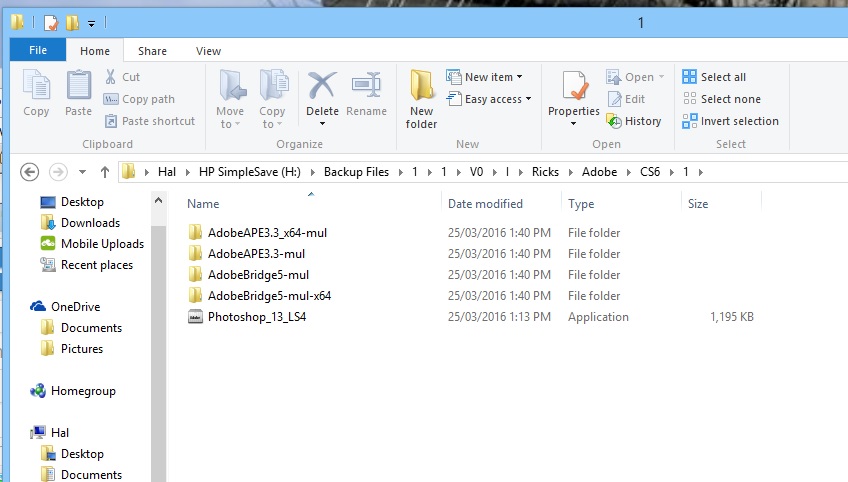
Task: Open the Easy access dropdown
Action: point(489,99)
